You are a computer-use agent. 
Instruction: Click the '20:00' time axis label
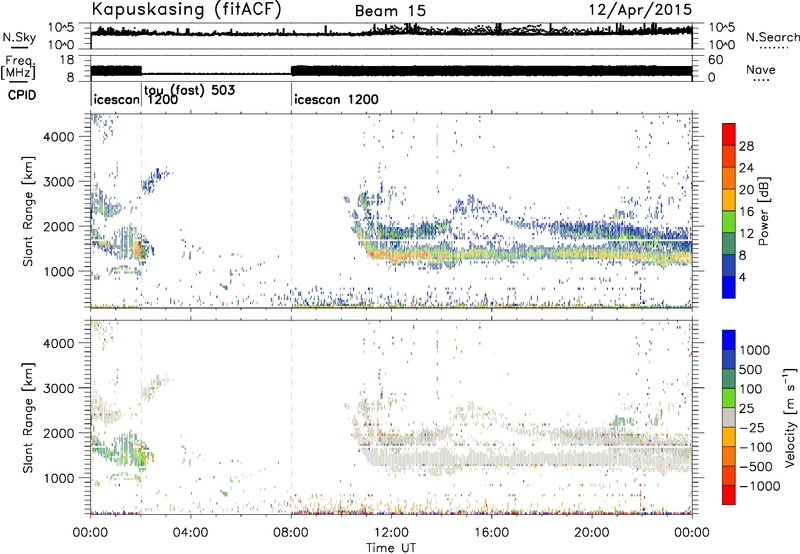592,533
